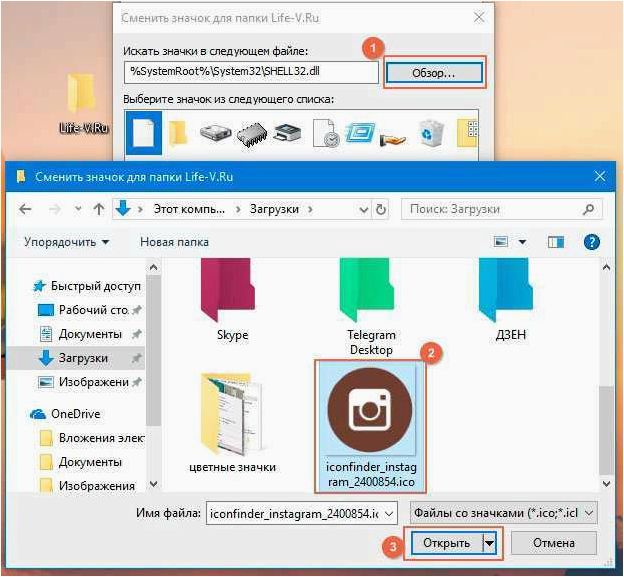The width and height of the screenshot is (624, 577).
Task: Select document with clock icon
Action: pyautogui.click(x=326, y=134)
